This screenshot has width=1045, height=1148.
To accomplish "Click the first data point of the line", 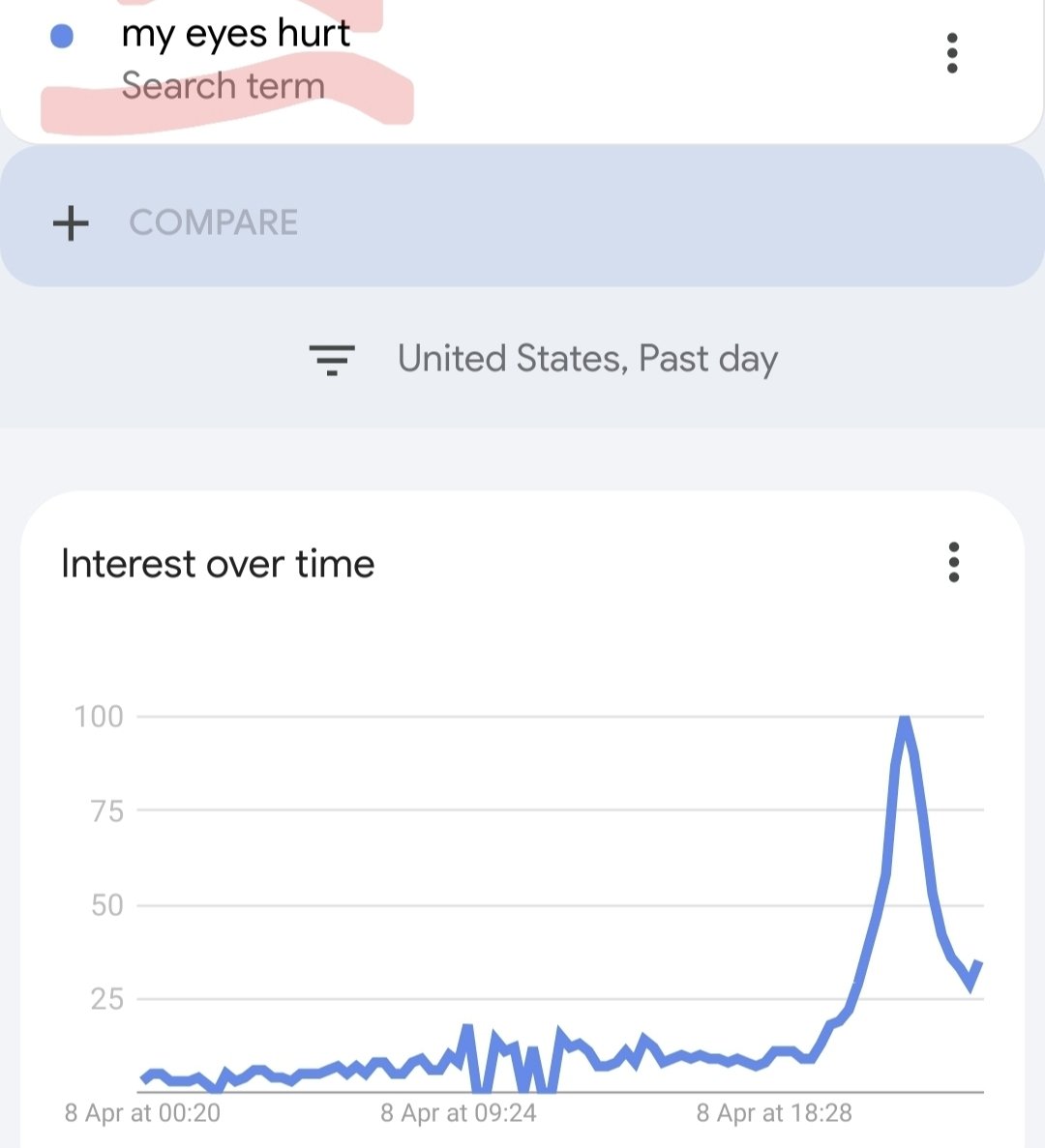I will (144, 1079).
